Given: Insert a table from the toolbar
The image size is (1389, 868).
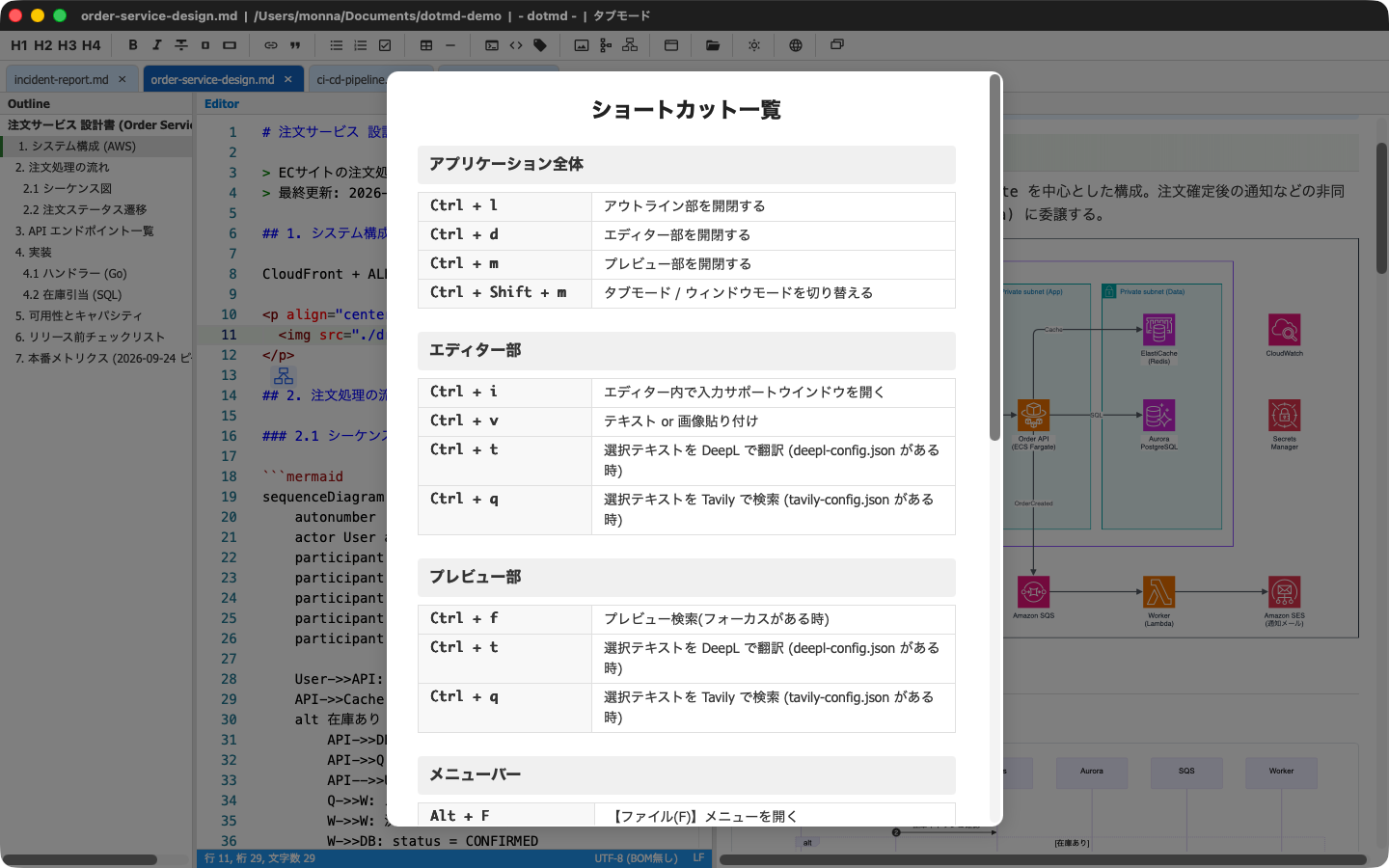Looking at the screenshot, I should pyautogui.click(x=426, y=45).
